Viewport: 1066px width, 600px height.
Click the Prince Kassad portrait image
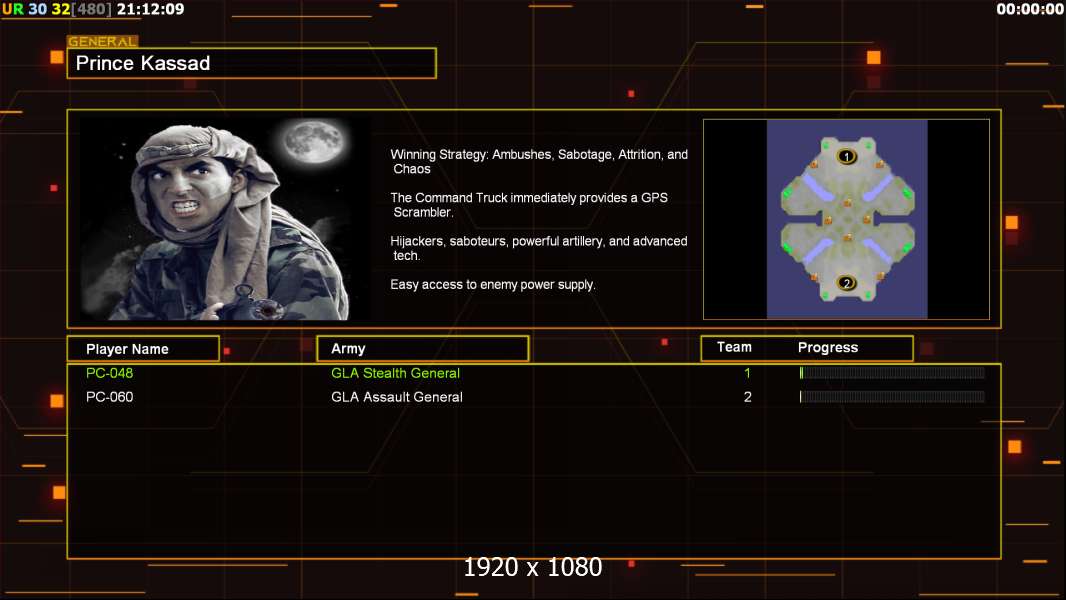226,218
